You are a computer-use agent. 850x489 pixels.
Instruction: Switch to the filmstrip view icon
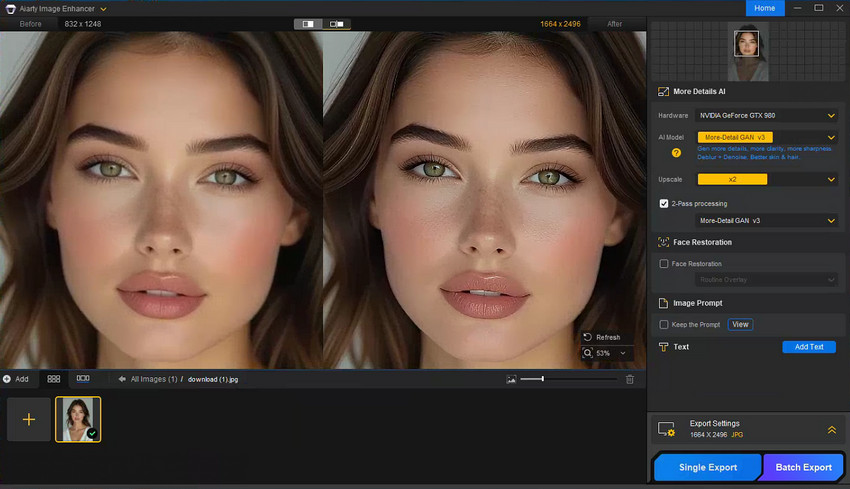click(83, 379)
